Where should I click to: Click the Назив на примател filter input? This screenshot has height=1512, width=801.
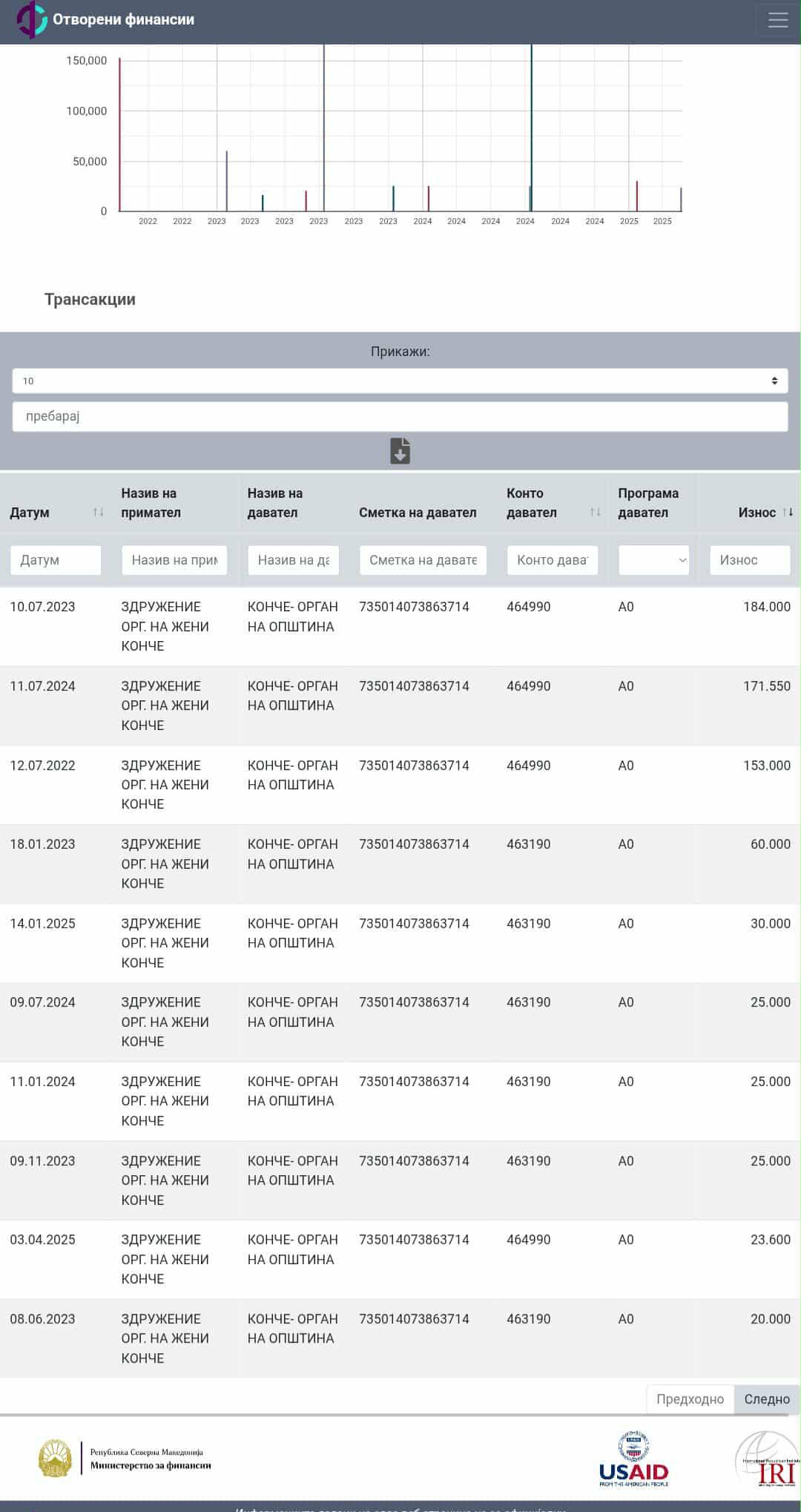(174, 560)
